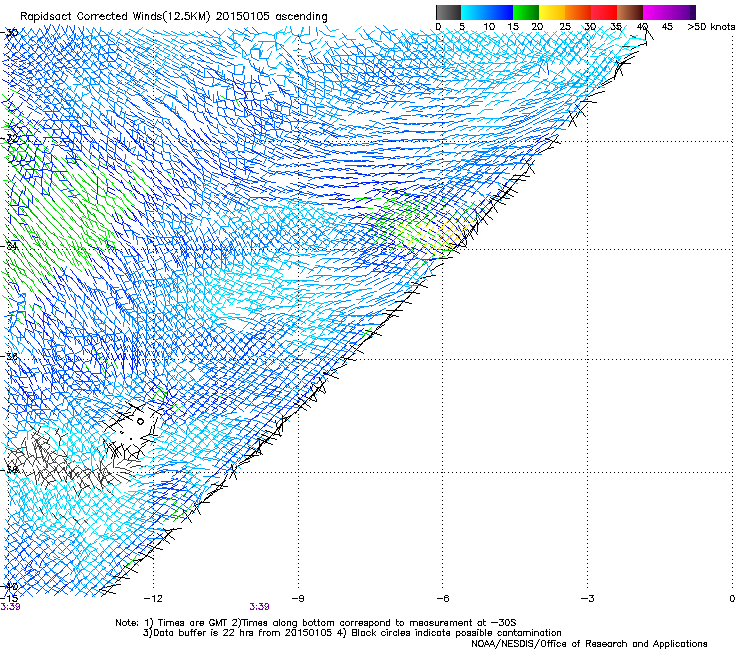Click the "-32" latitude axis label

[x=9, y=139]
